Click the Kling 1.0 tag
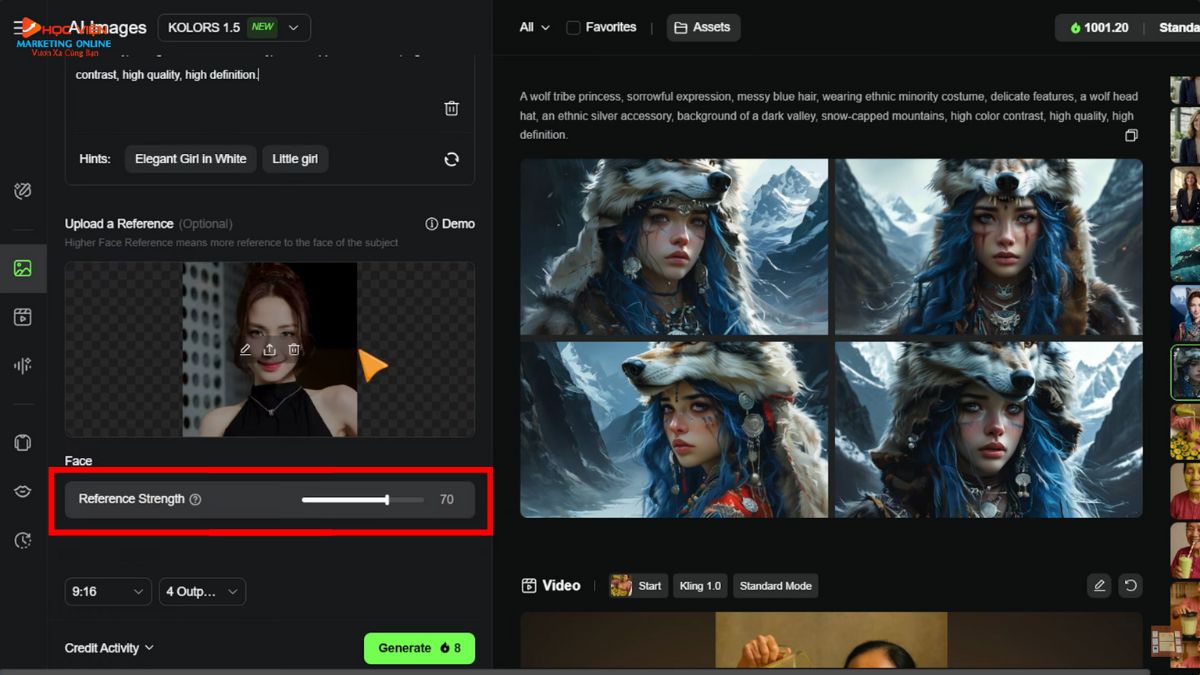Screen dimensions: 1200x675 coord(700,586)
